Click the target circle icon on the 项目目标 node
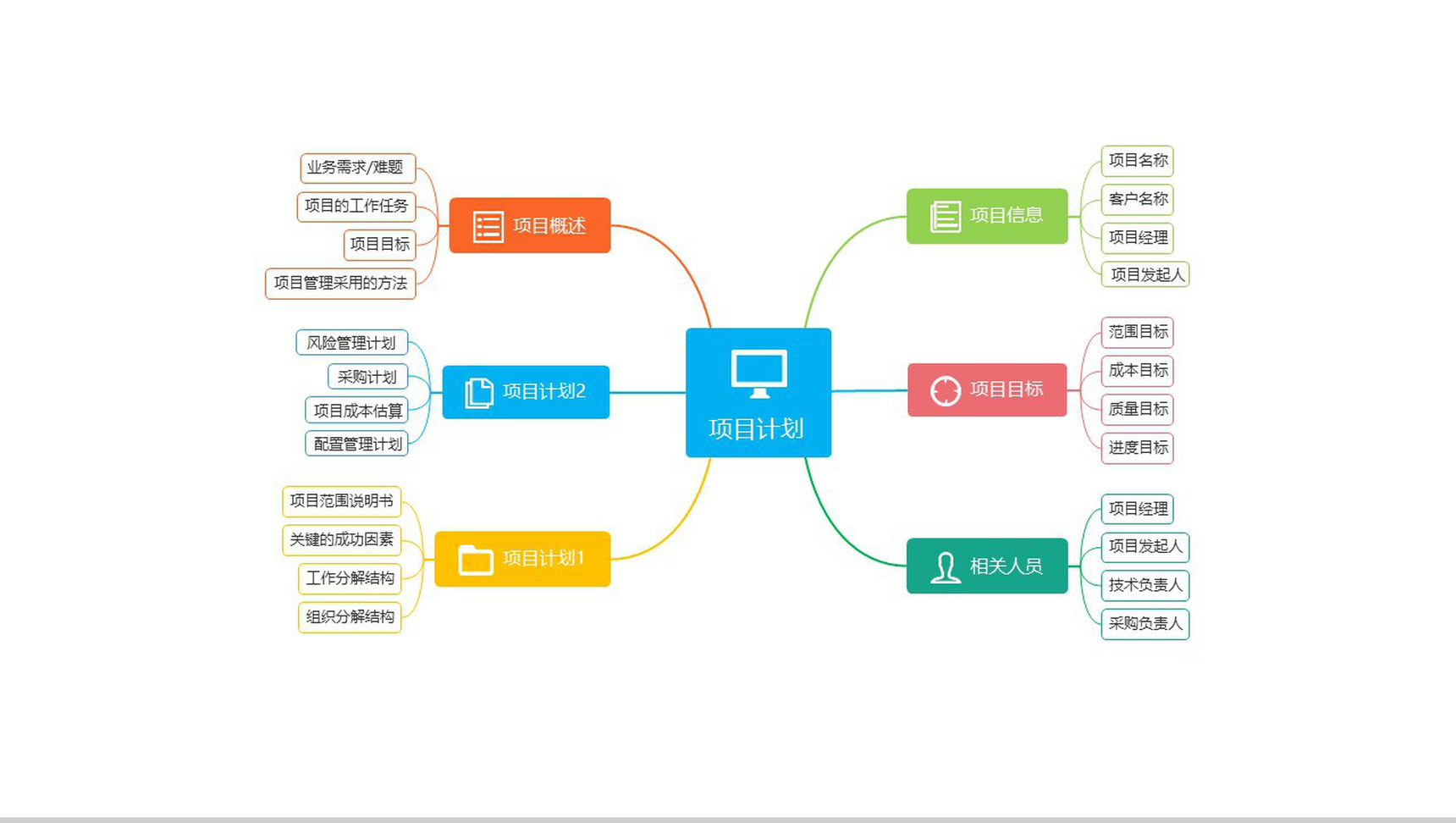 (945, 390)
